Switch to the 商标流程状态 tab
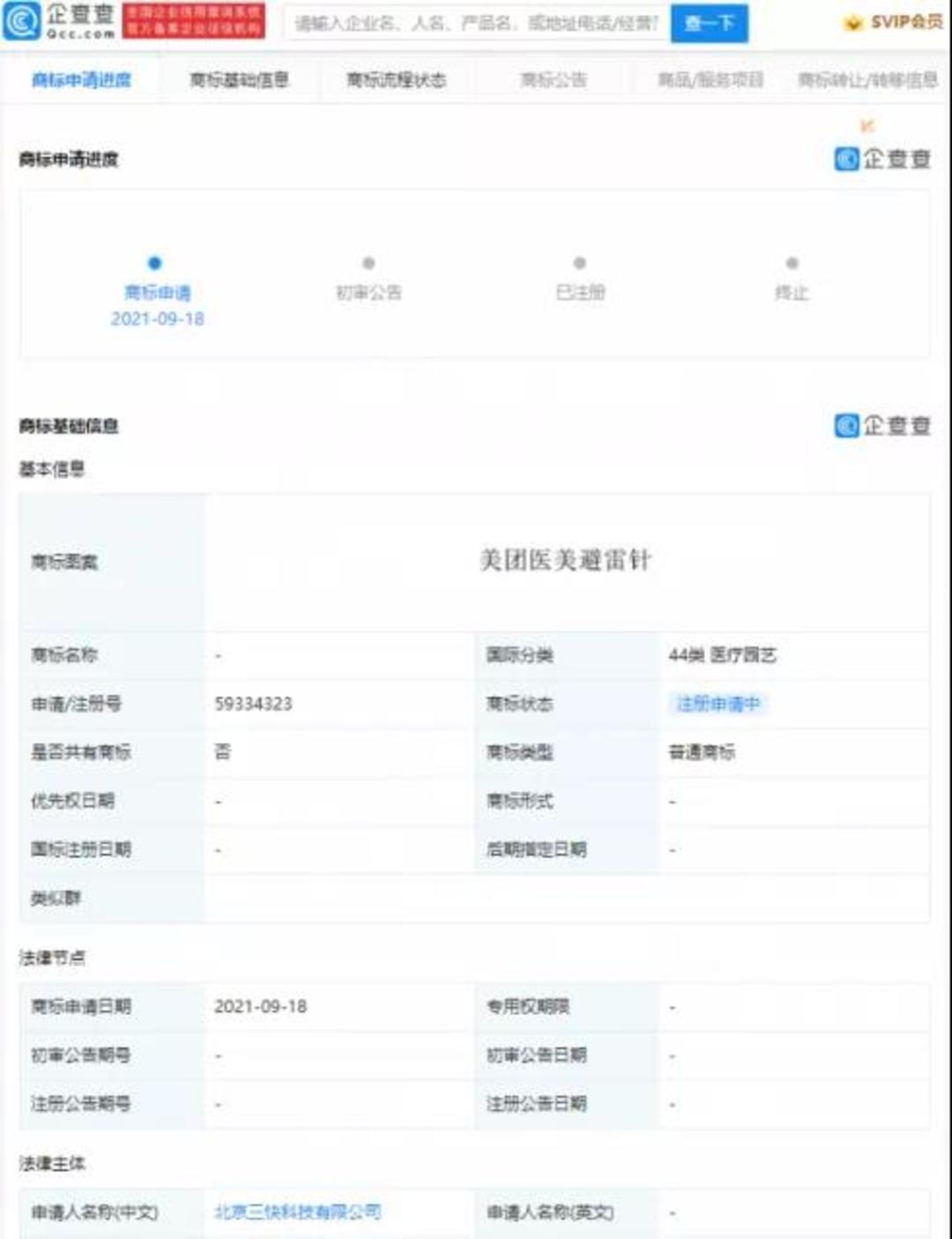This screenshot has height=1239, width=952. pyautogui.click(x=396, y=80)
